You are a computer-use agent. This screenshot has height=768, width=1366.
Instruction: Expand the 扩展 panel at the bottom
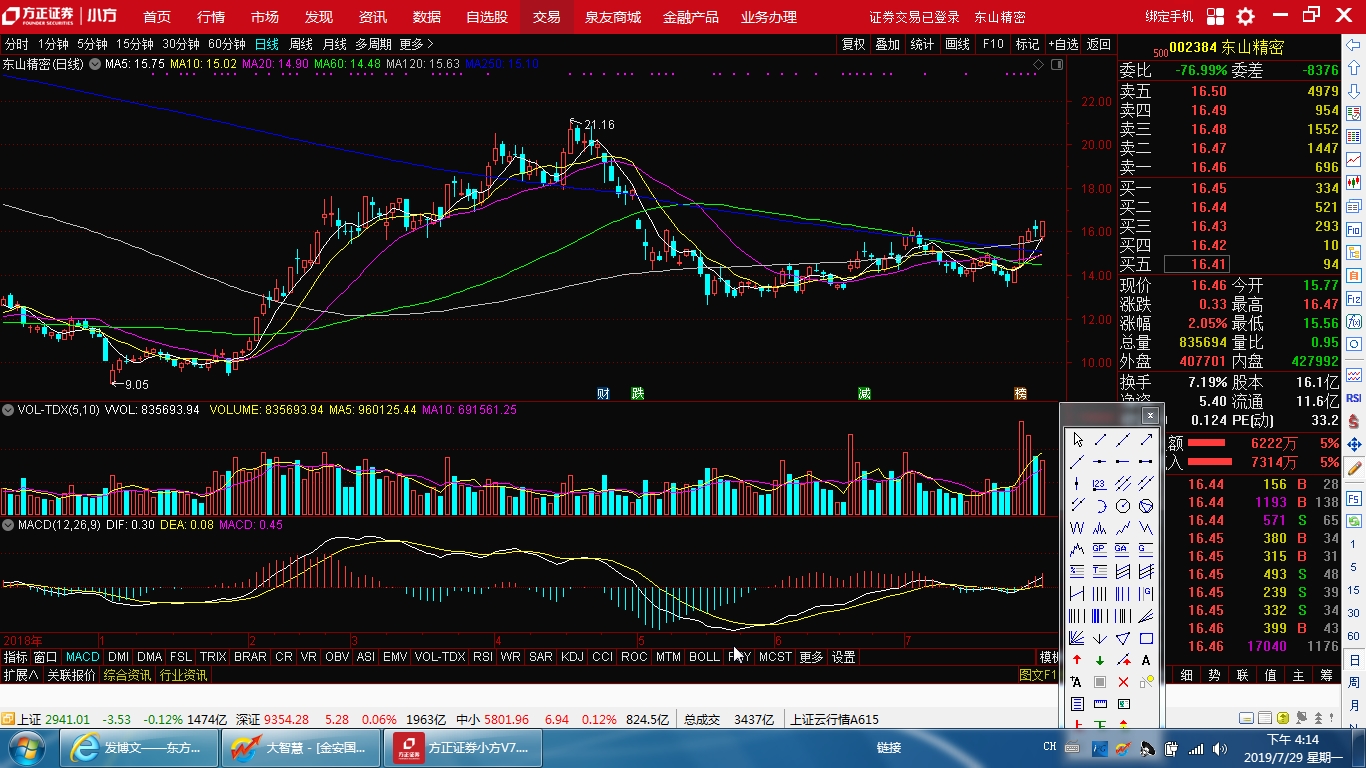point(20,675)
